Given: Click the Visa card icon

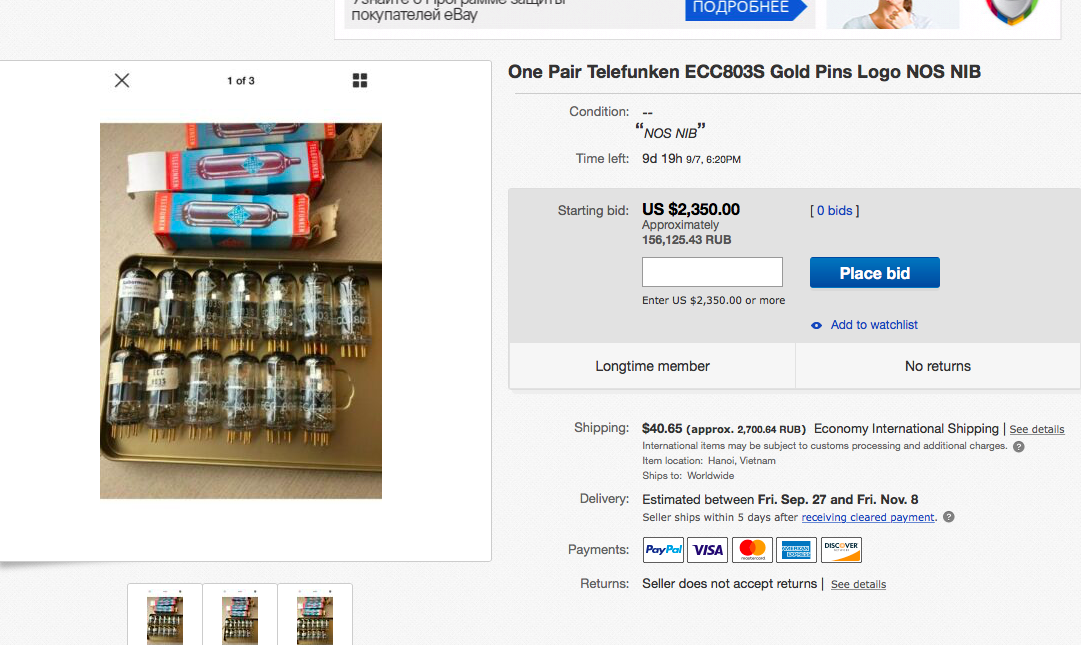Looking at the screenshot, I should pyautogui.click(x=708, y=549).
